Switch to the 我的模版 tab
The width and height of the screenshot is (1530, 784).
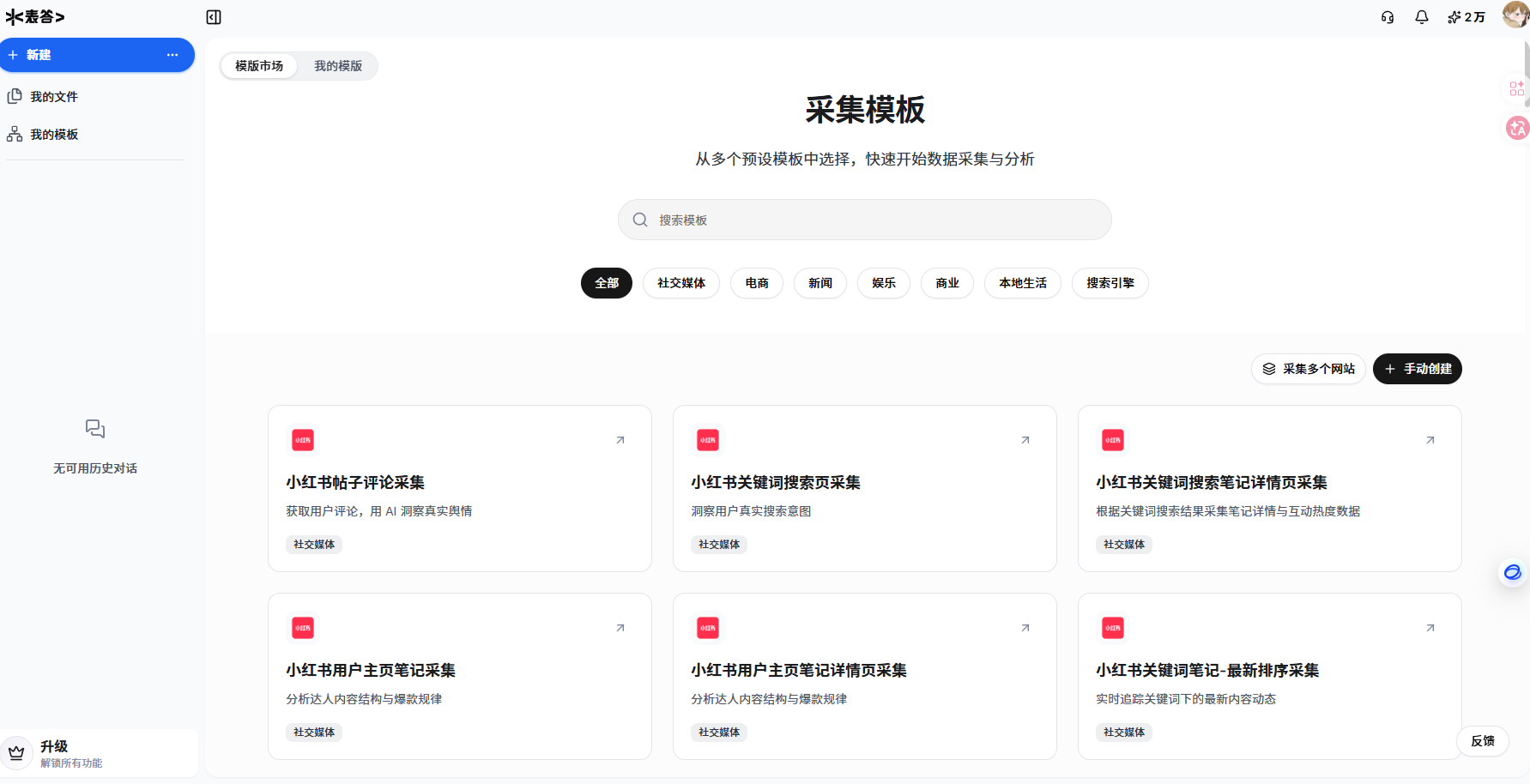pos(337,65)
